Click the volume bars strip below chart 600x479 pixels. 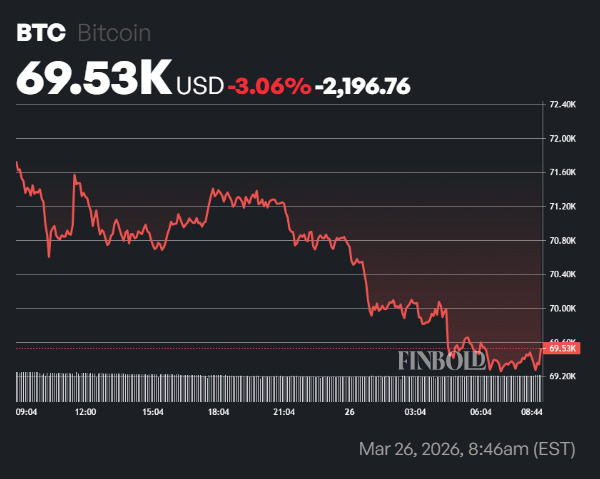tap(280, 387)
